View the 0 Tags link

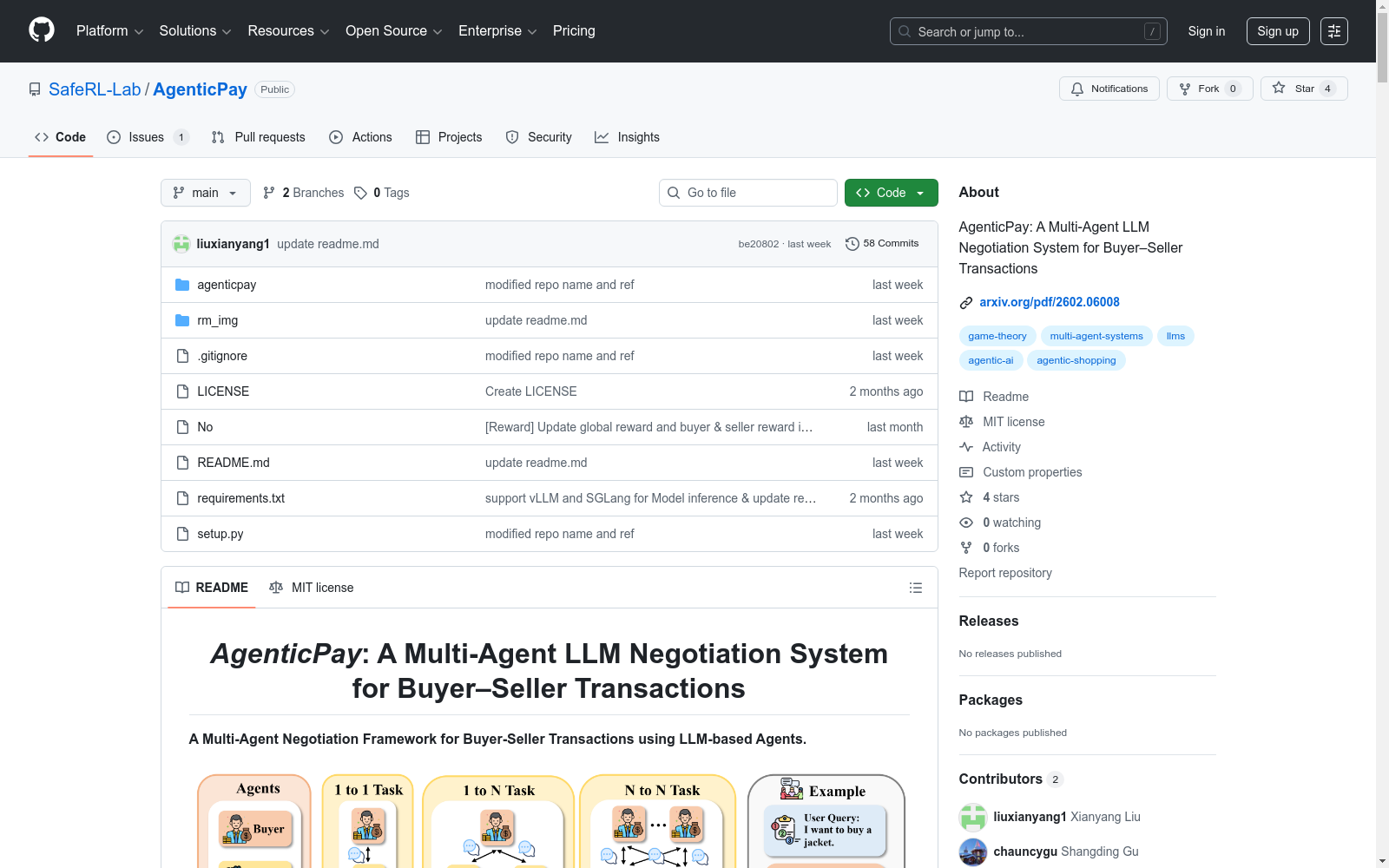pos(382,193)
